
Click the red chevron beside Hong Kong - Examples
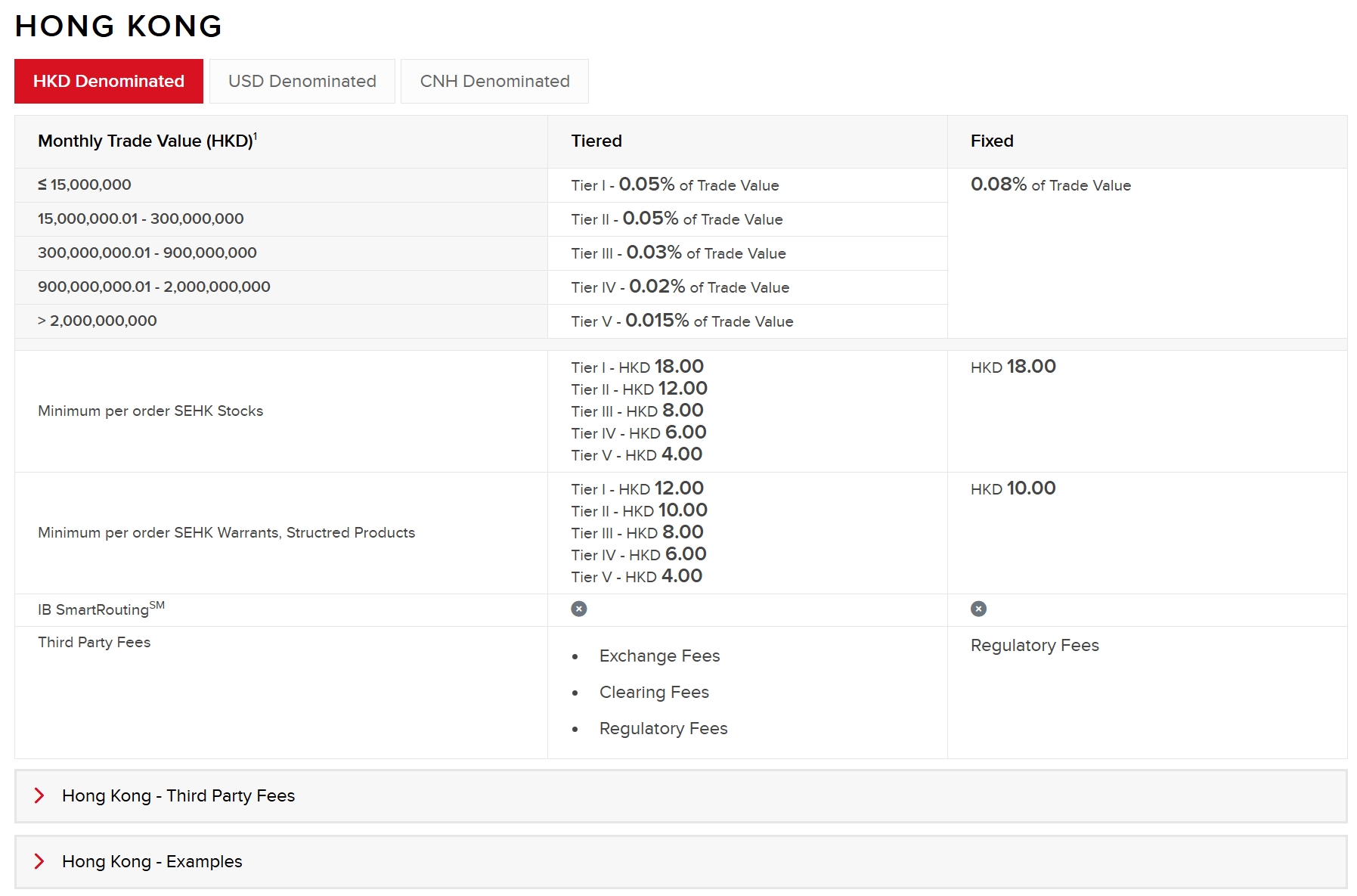click(x=39, y=861)
